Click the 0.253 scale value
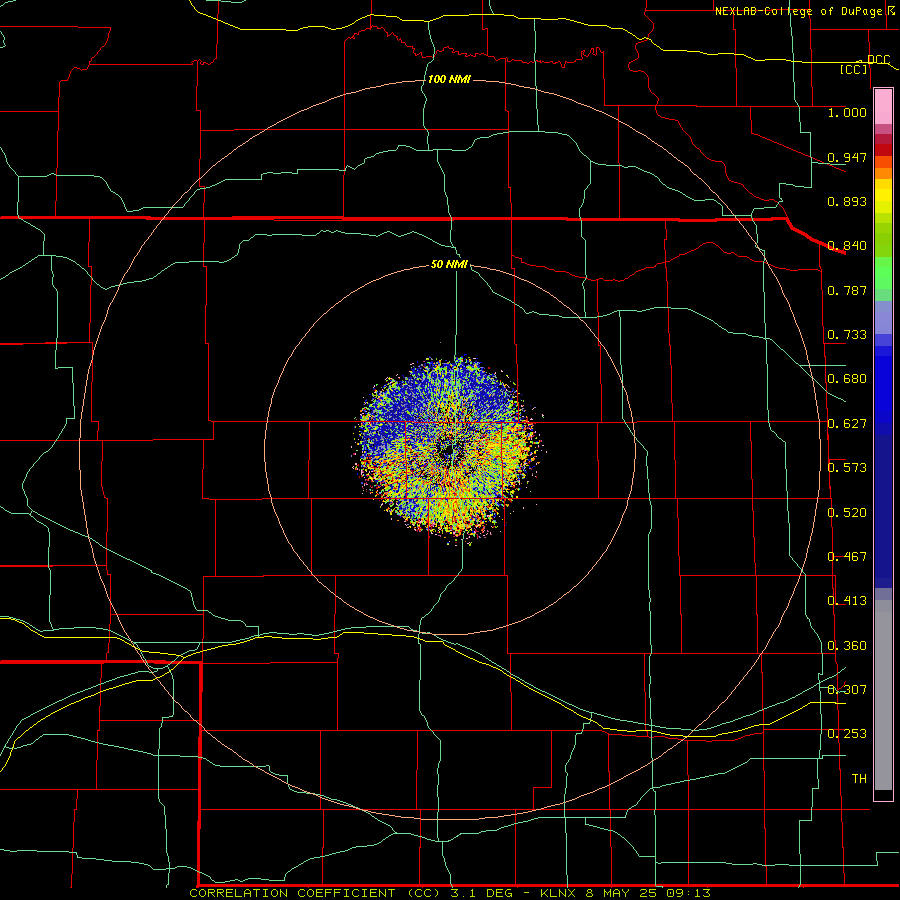The image size is (900, 900). (847, 734)
